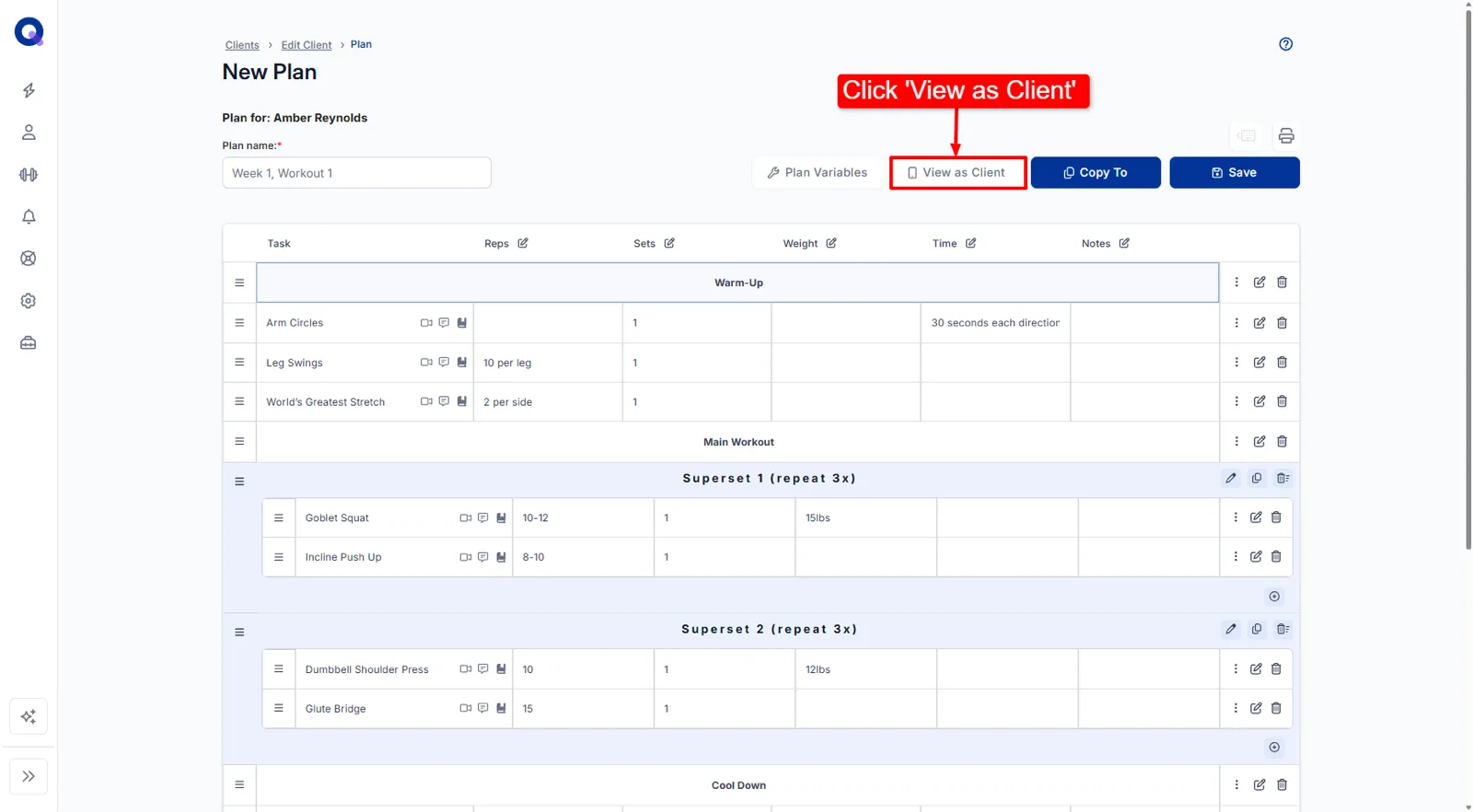Delete the Arm Circles row

(1282, 323)
